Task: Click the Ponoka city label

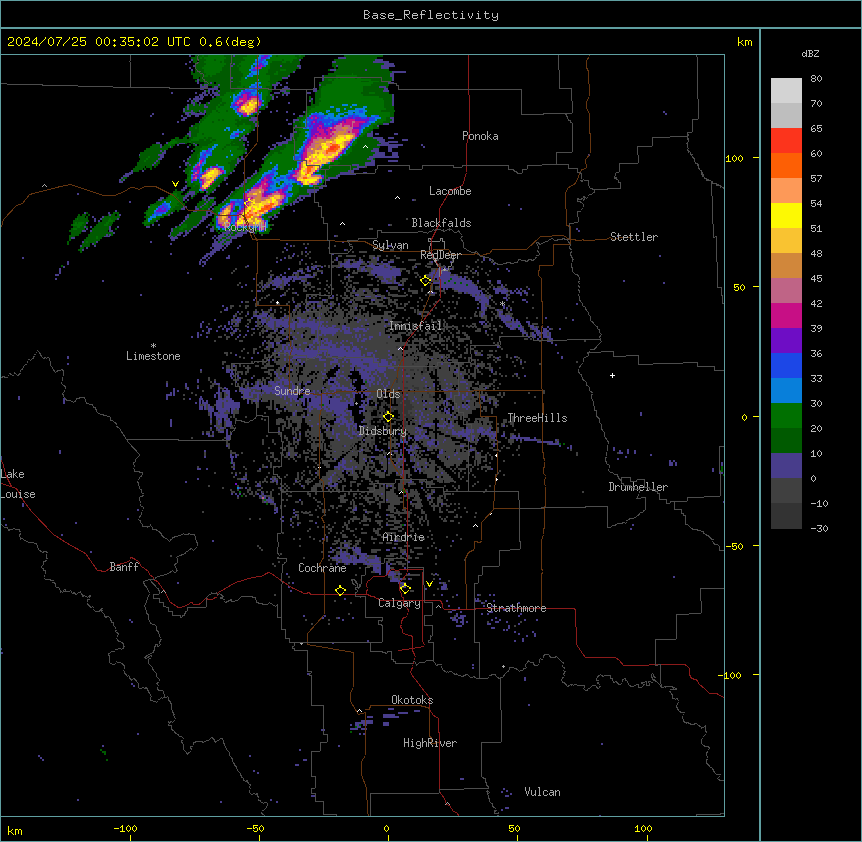Action: click(x=480, y=136)
